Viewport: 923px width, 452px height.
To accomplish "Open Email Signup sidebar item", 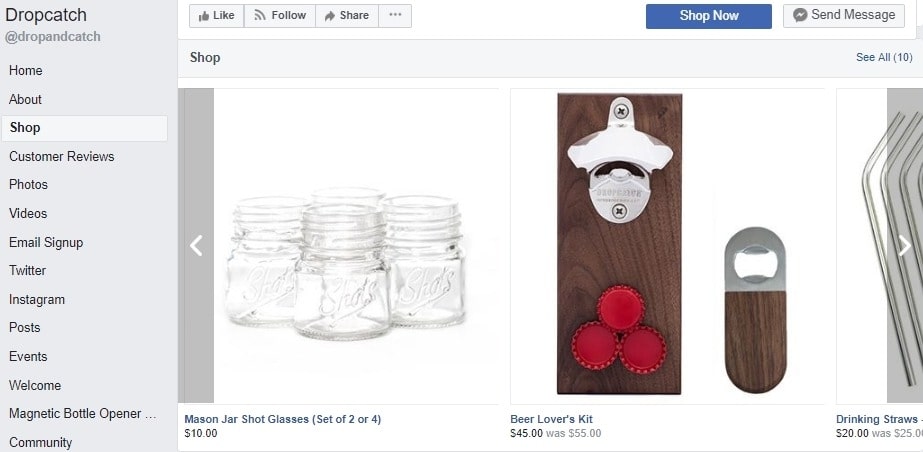I will pos(46,242).
